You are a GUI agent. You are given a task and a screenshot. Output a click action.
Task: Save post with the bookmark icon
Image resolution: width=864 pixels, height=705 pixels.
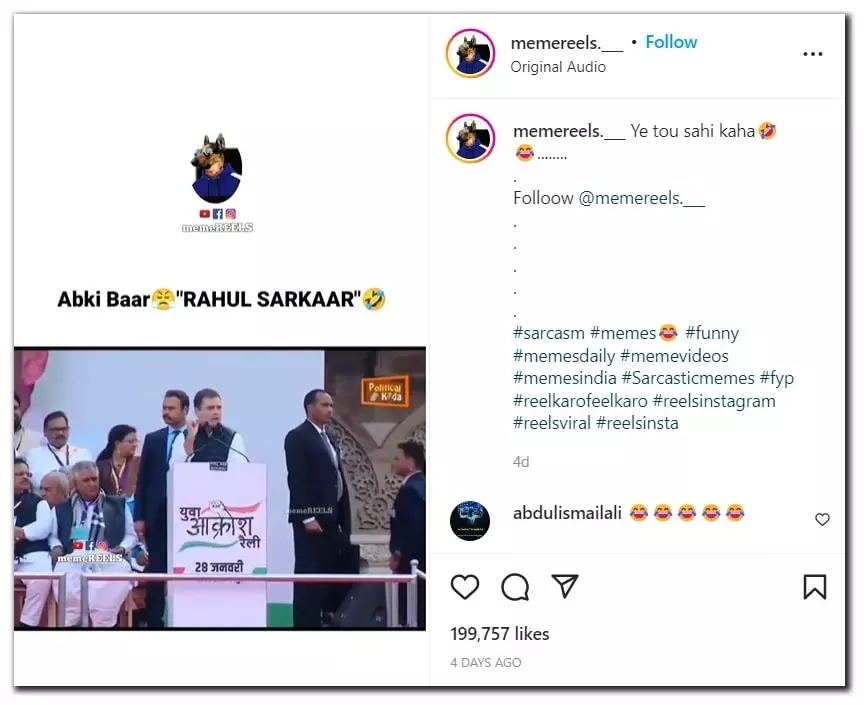(815, 587)
